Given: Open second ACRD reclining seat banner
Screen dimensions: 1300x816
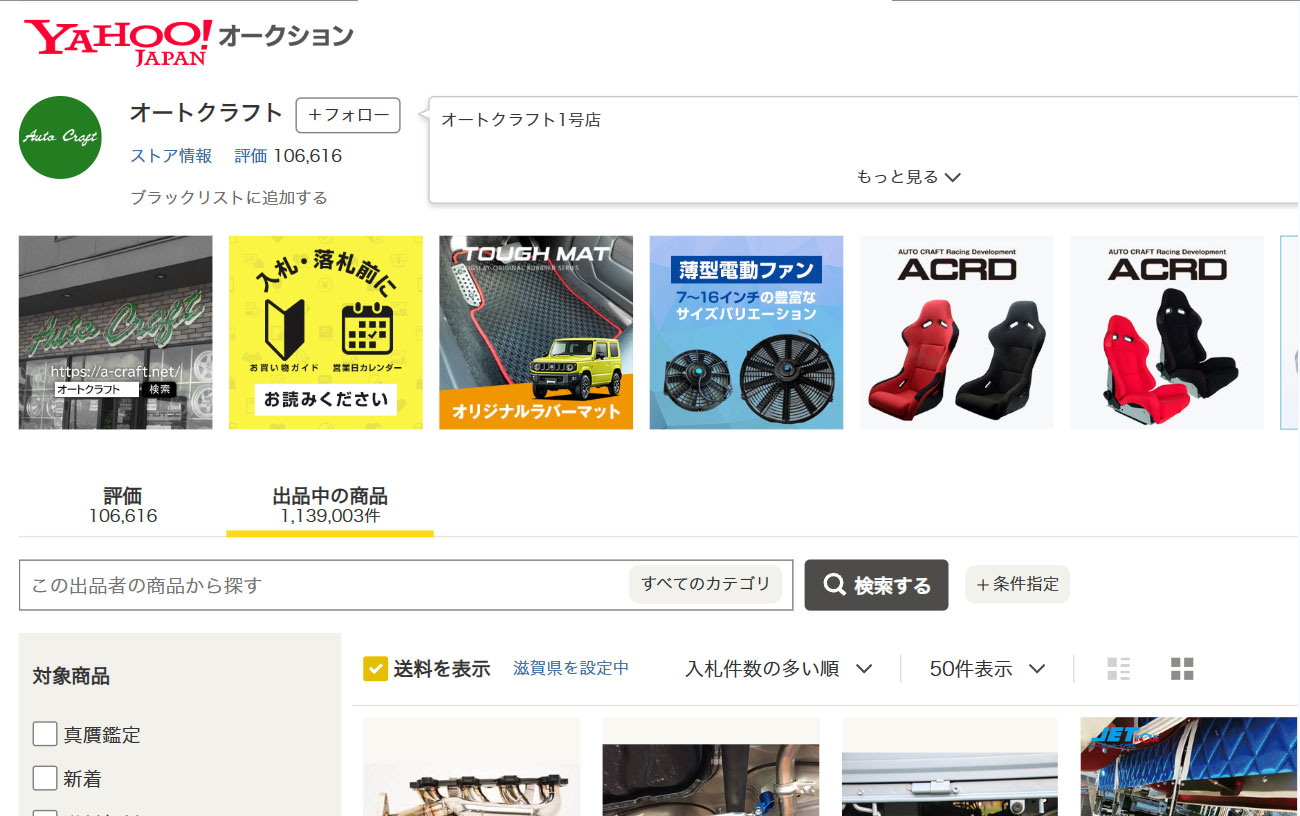Looking at the screenshot, I should point(1167,332).
